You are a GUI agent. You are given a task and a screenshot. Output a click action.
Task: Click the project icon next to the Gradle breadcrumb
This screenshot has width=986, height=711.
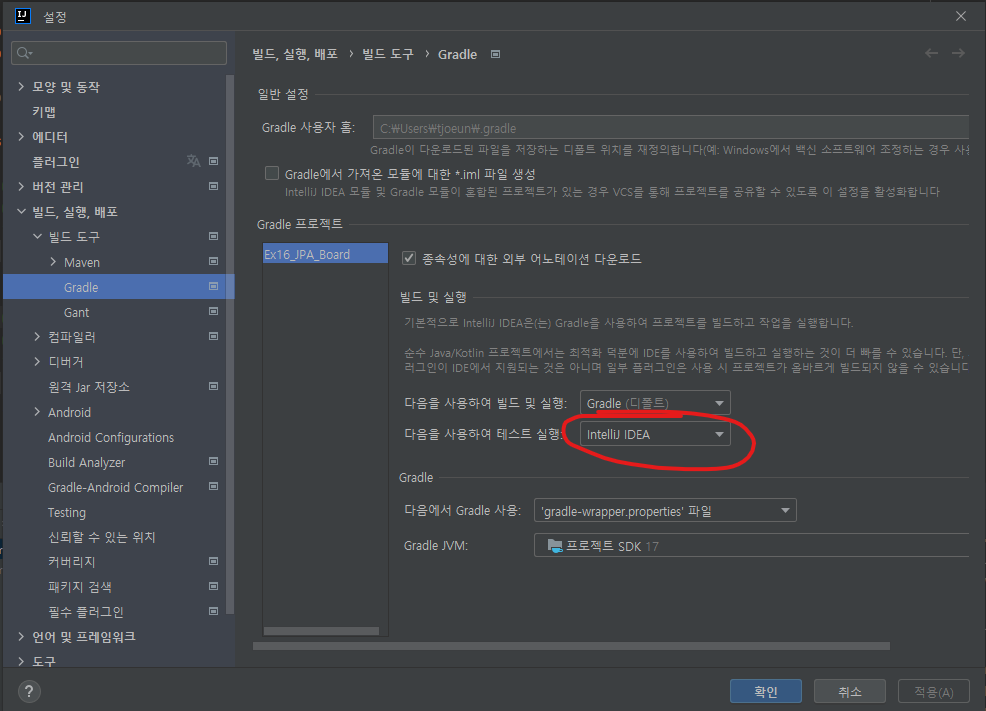[496, 54]
